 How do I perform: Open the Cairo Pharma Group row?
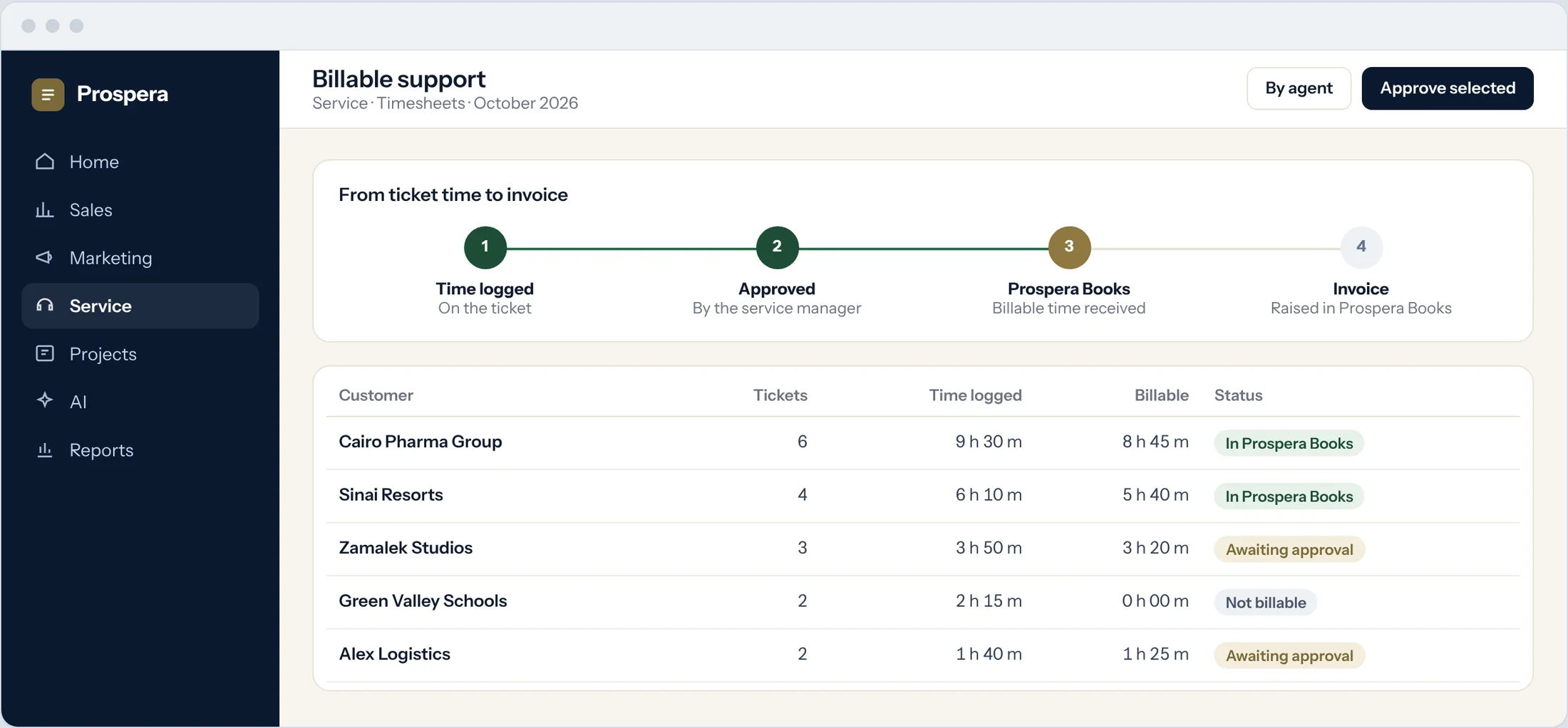coord(923,442)
